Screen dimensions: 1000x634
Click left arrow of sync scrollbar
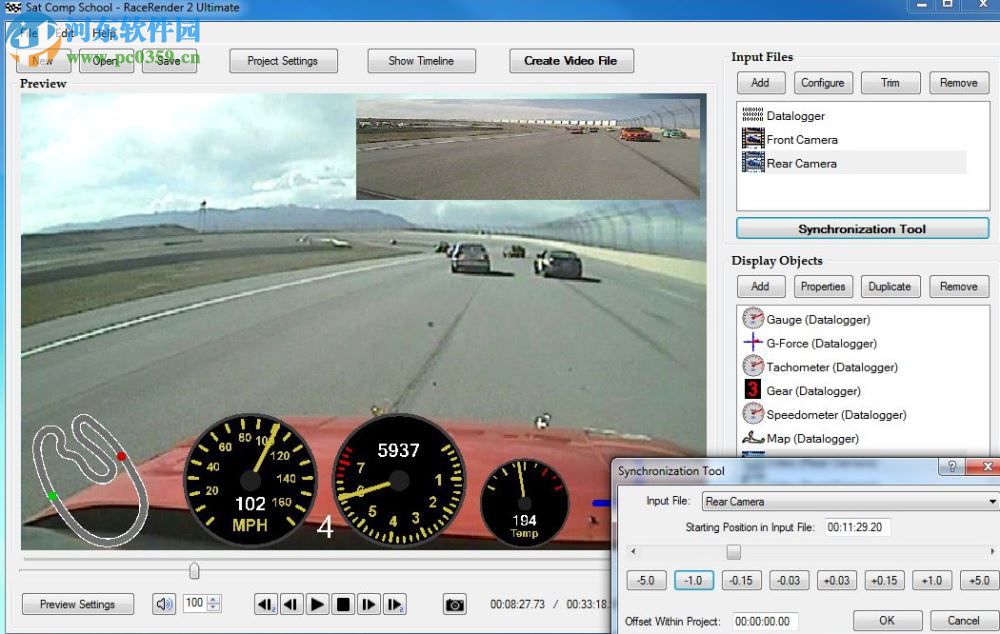click(633, 551)
